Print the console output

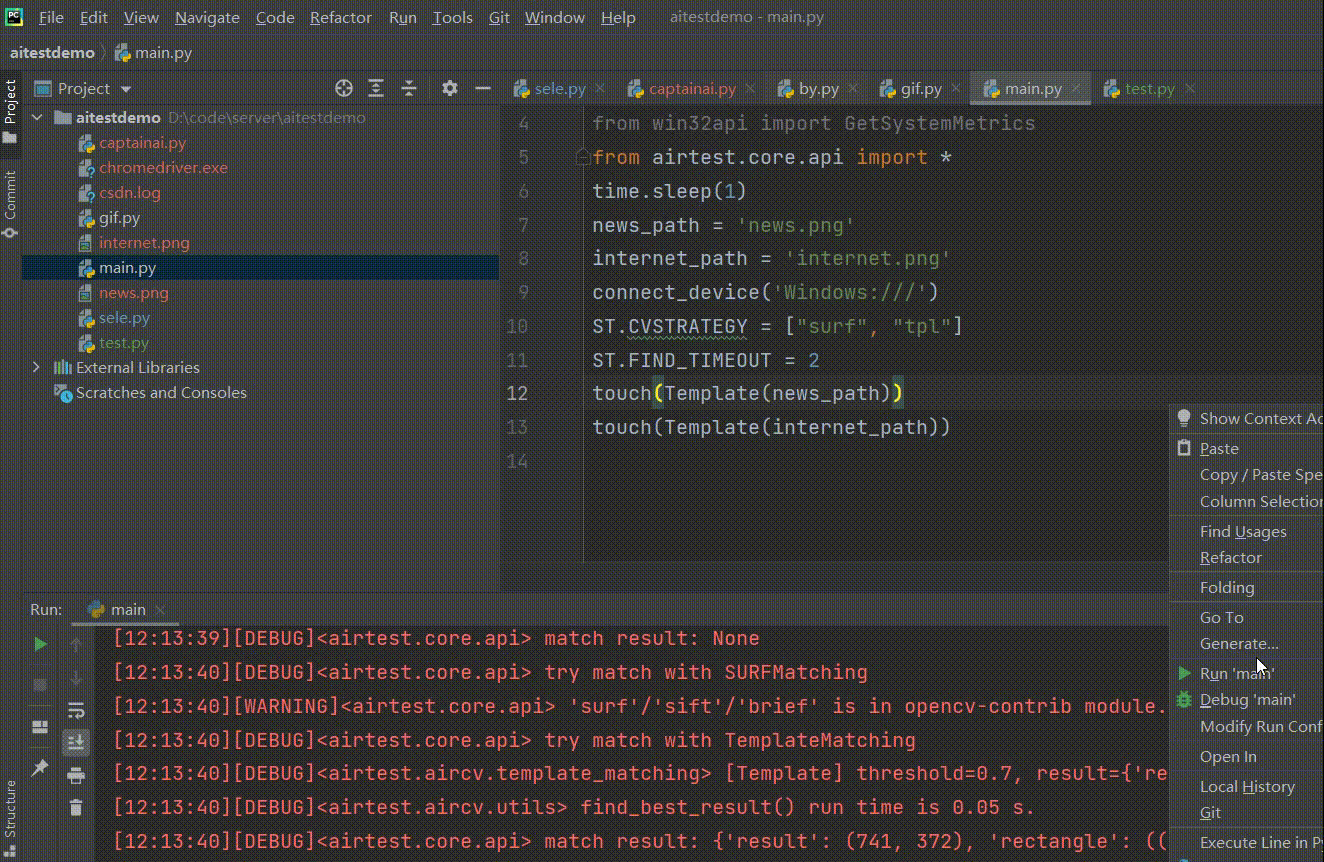tap(76, 775)
